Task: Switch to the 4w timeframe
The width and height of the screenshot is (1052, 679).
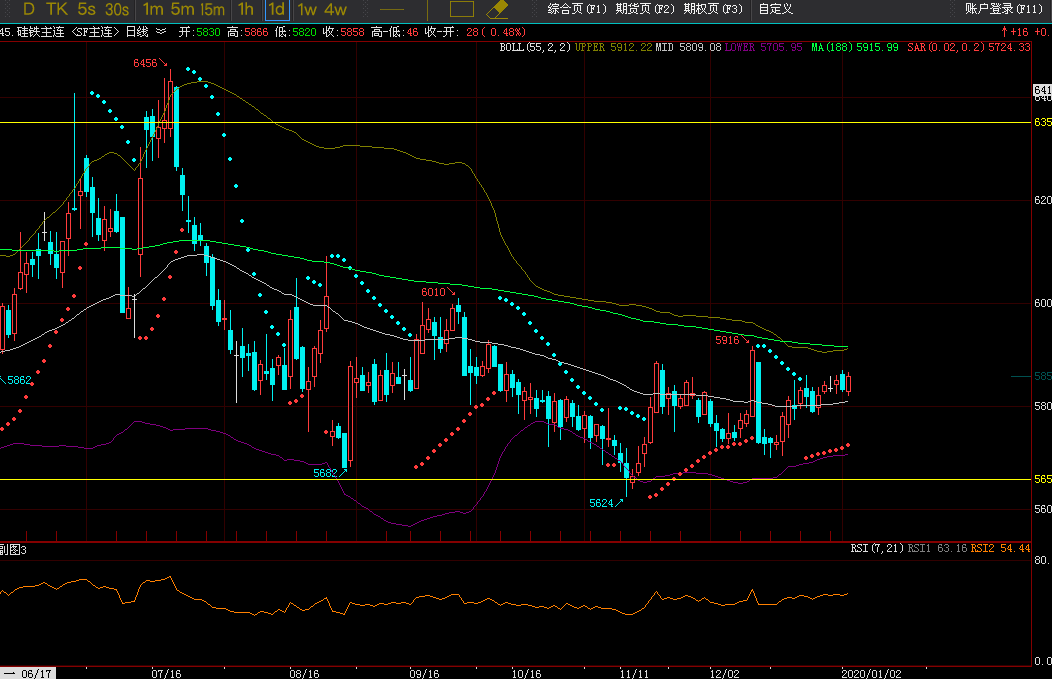Action: pyautogui.click(x=335, y=9)
